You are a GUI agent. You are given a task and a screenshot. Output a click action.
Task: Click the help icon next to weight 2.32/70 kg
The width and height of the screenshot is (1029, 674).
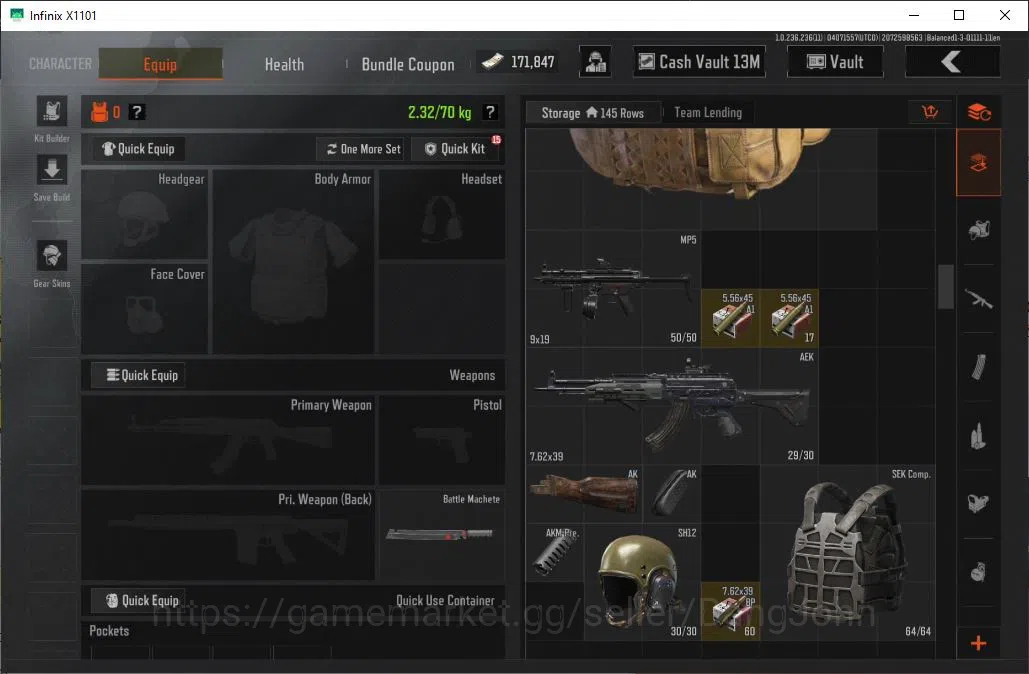point(490,112)
